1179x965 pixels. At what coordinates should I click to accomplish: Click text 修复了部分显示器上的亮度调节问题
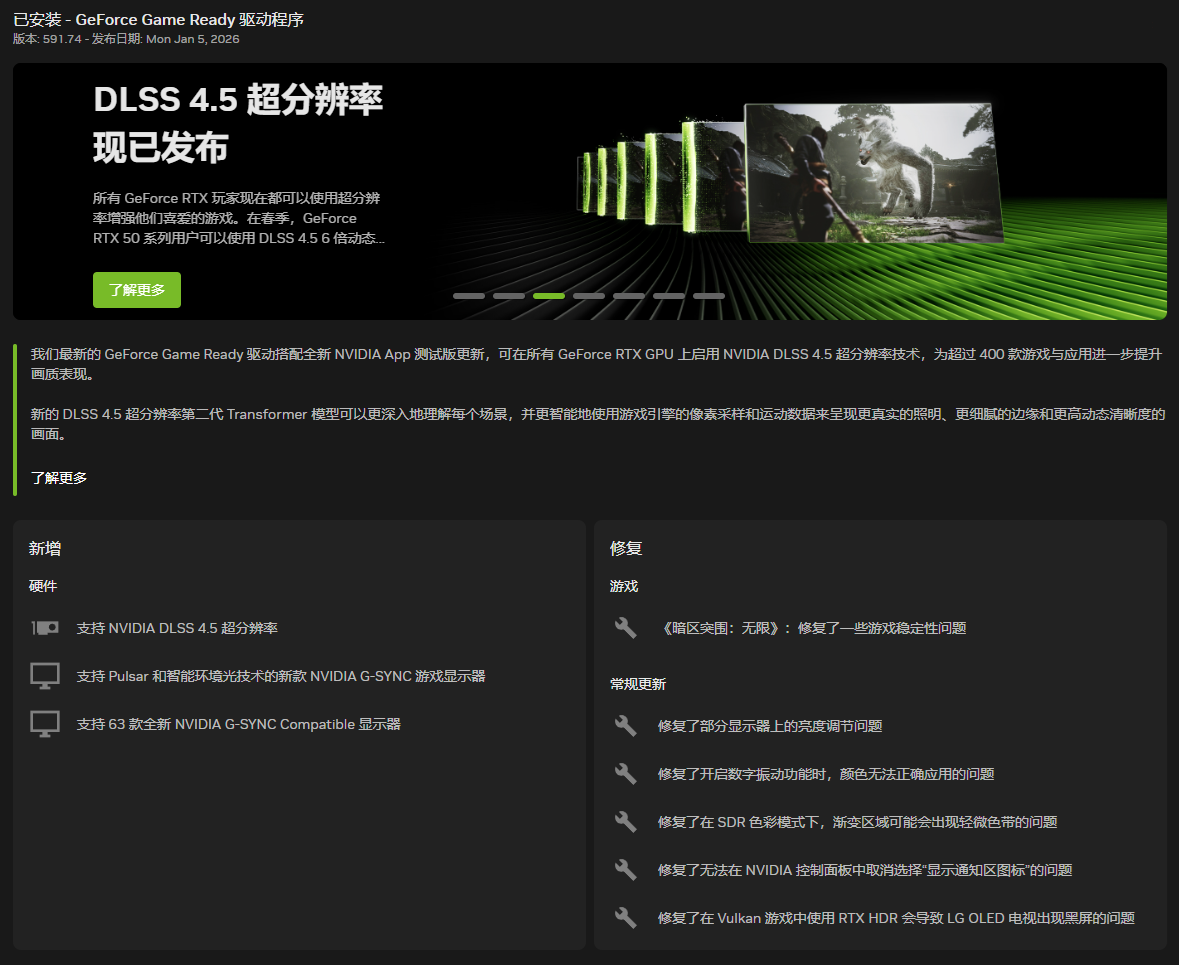[x=770, y=726]
